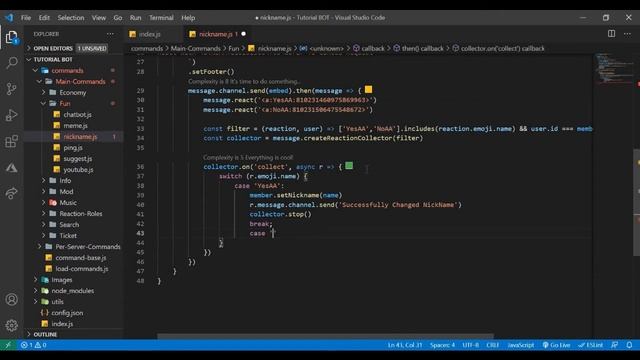Expand the Images folder
The height and width of the screenshot is (360, 640).
tap(73, 280)
